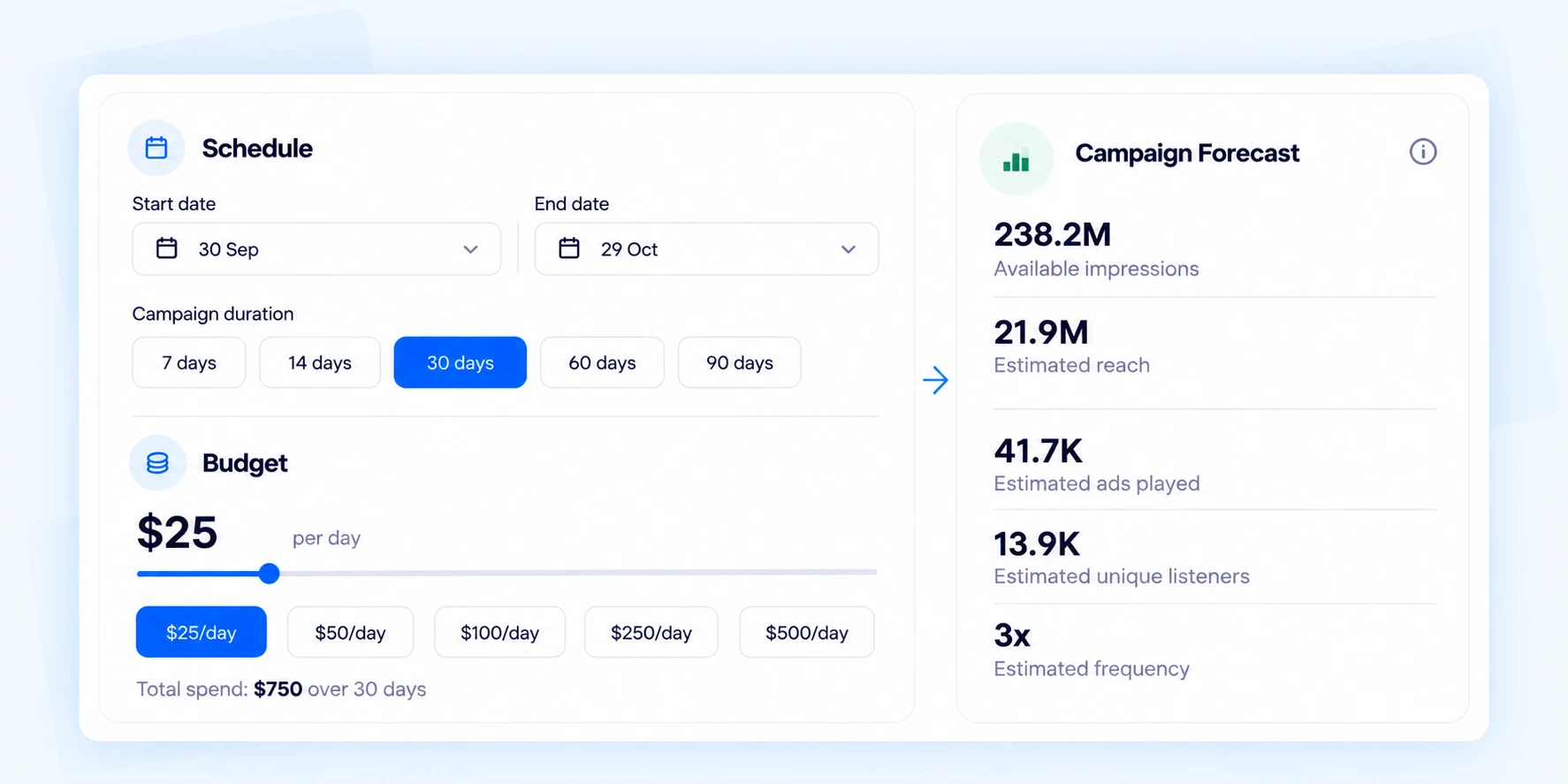The height and width of the screenshot is (784, 1568).
Task: Select 7 days campaign duration
Action: [x=189, y=362]
